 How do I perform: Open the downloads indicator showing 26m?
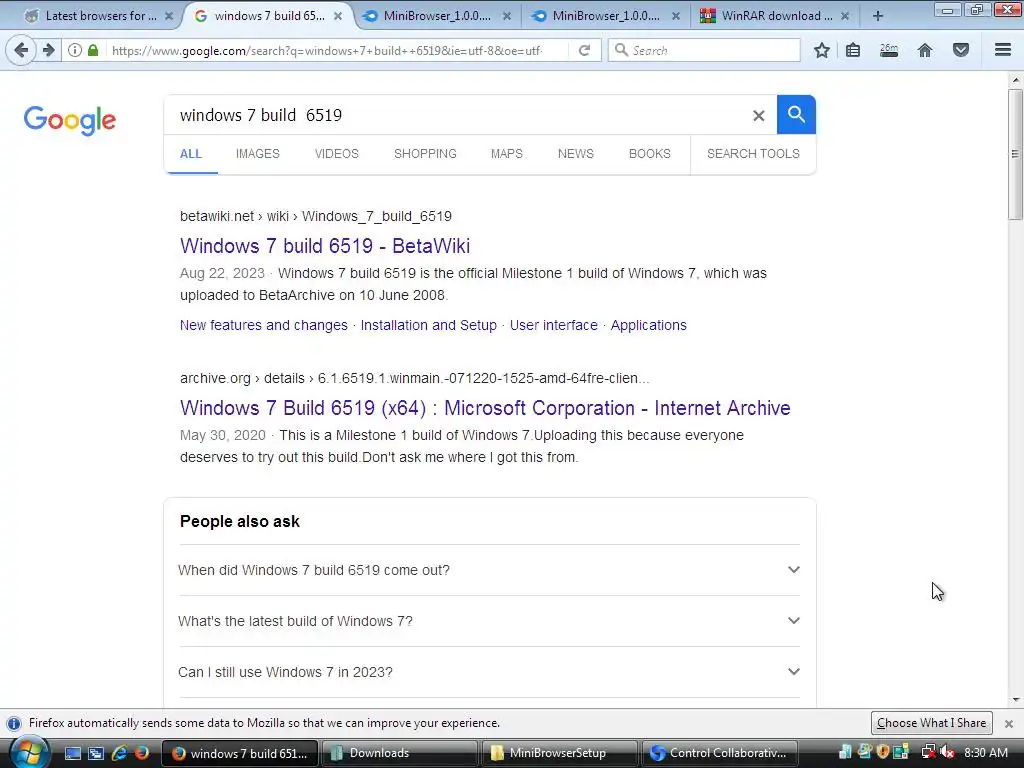(x=889, y=50)
